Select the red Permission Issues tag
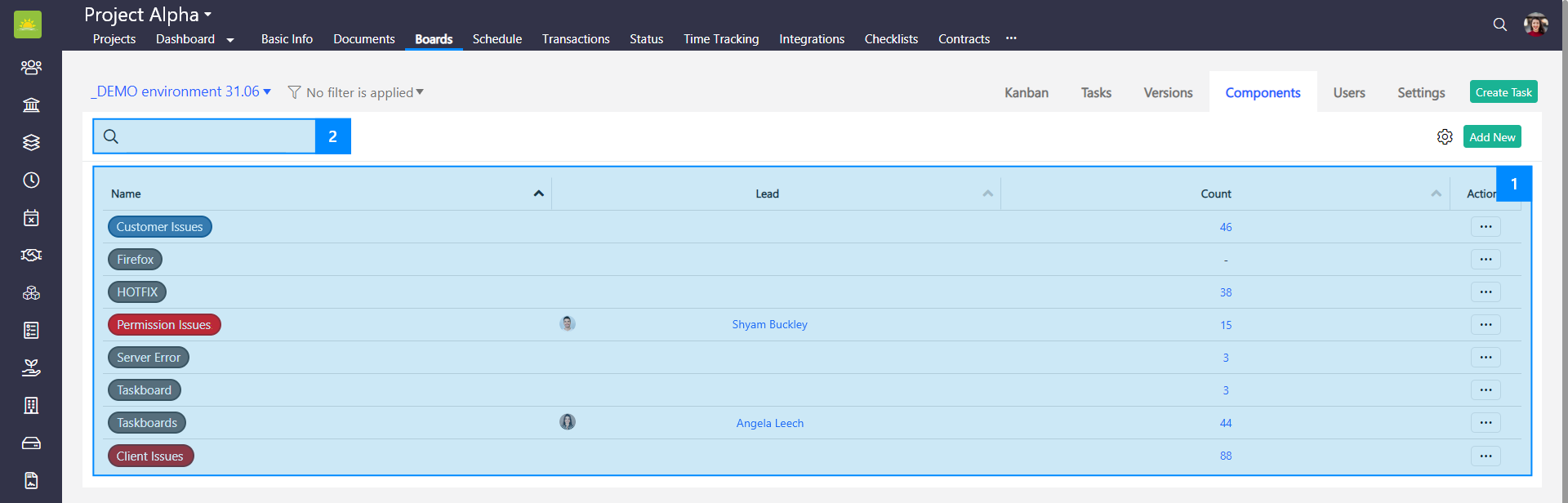The width and height of the screenshot is (1568, 503). (164, 325)
